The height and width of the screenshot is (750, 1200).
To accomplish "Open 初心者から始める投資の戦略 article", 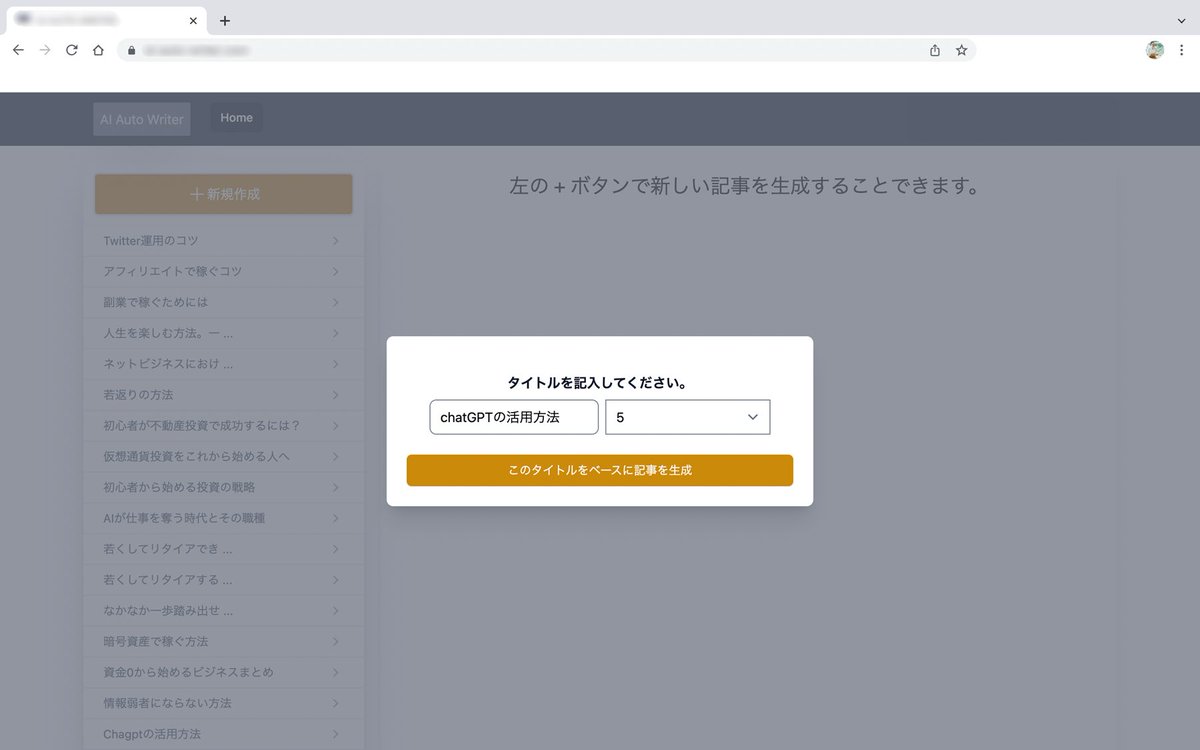I will (x=179, y=487).
